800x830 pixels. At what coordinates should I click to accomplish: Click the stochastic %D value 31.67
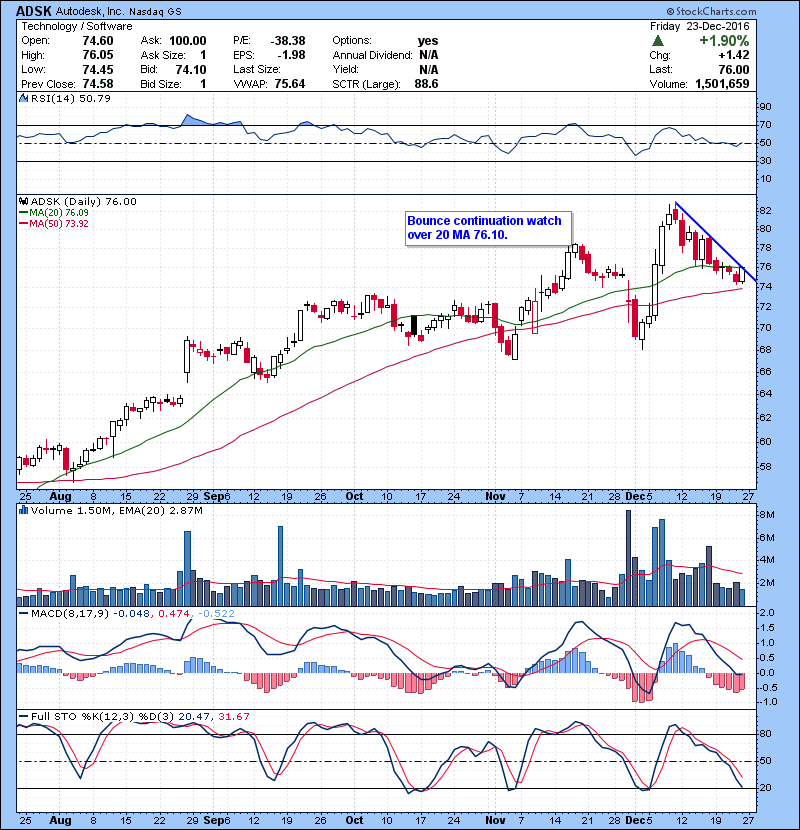click(233, 716)
